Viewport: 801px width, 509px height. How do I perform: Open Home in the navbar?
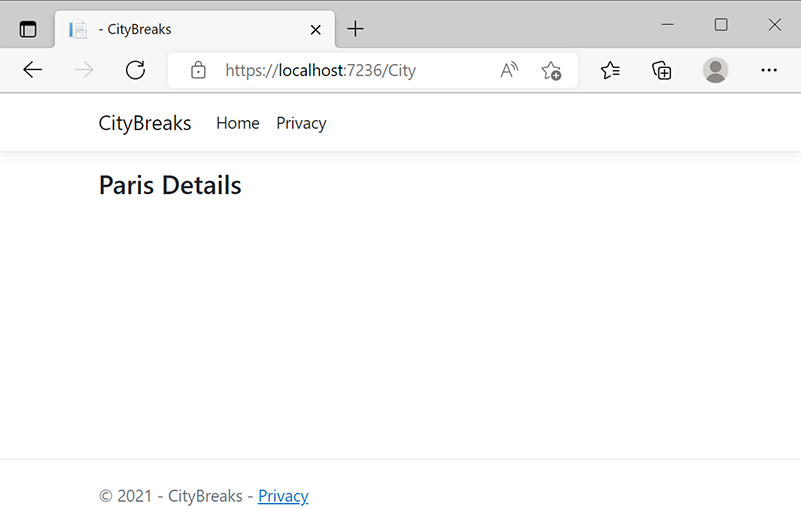click(x=238, y=123)
